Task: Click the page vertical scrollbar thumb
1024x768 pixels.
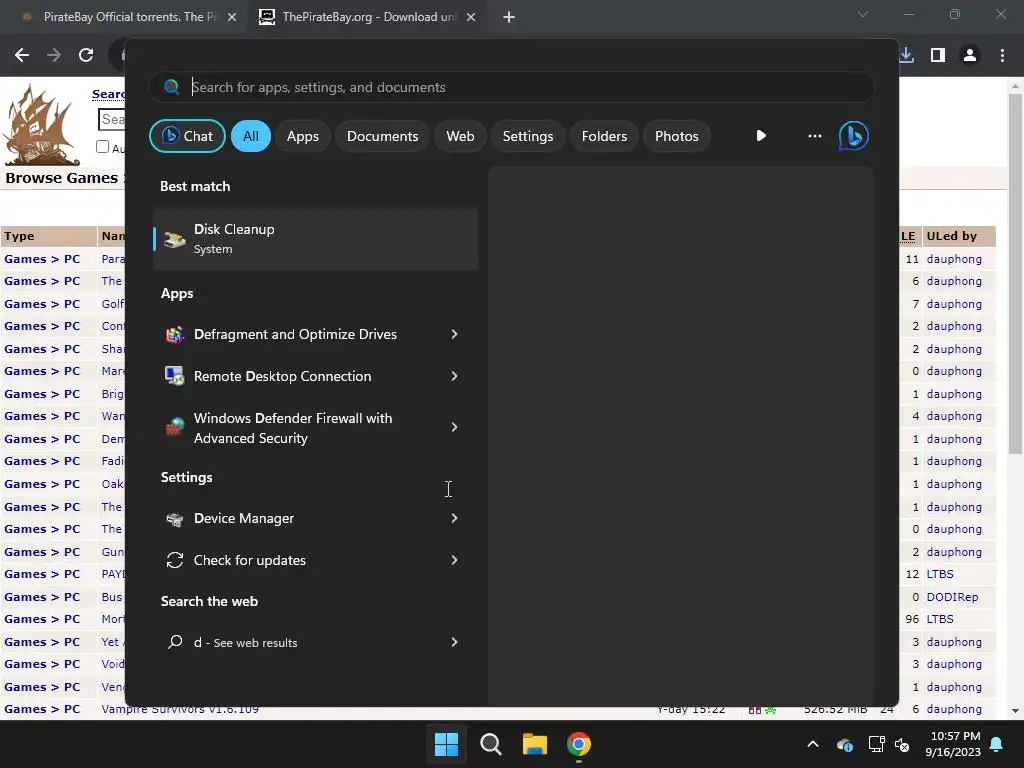Action: click(x=1015, y=273)
